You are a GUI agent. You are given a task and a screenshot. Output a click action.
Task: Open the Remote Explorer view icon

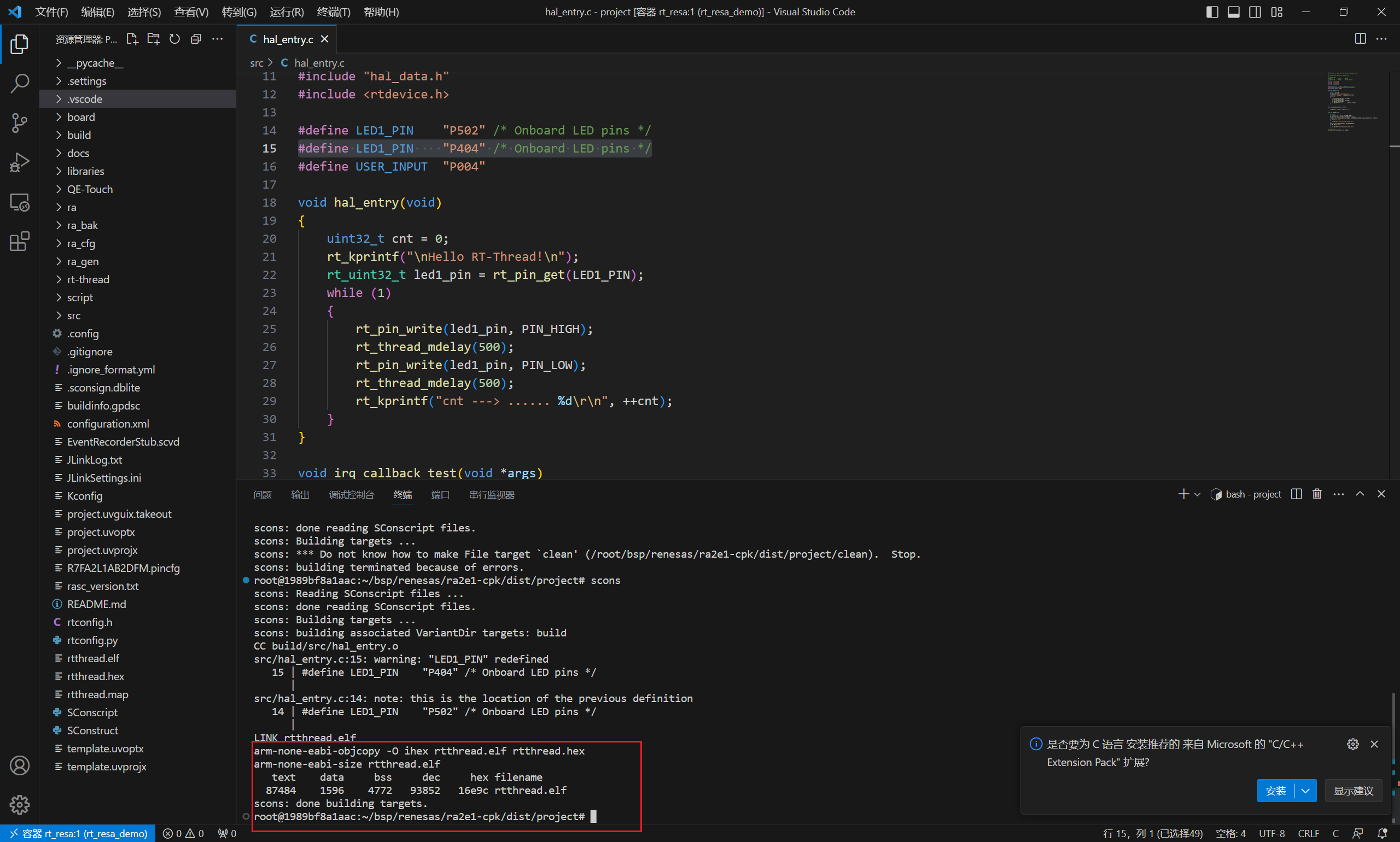coord(19,202)
